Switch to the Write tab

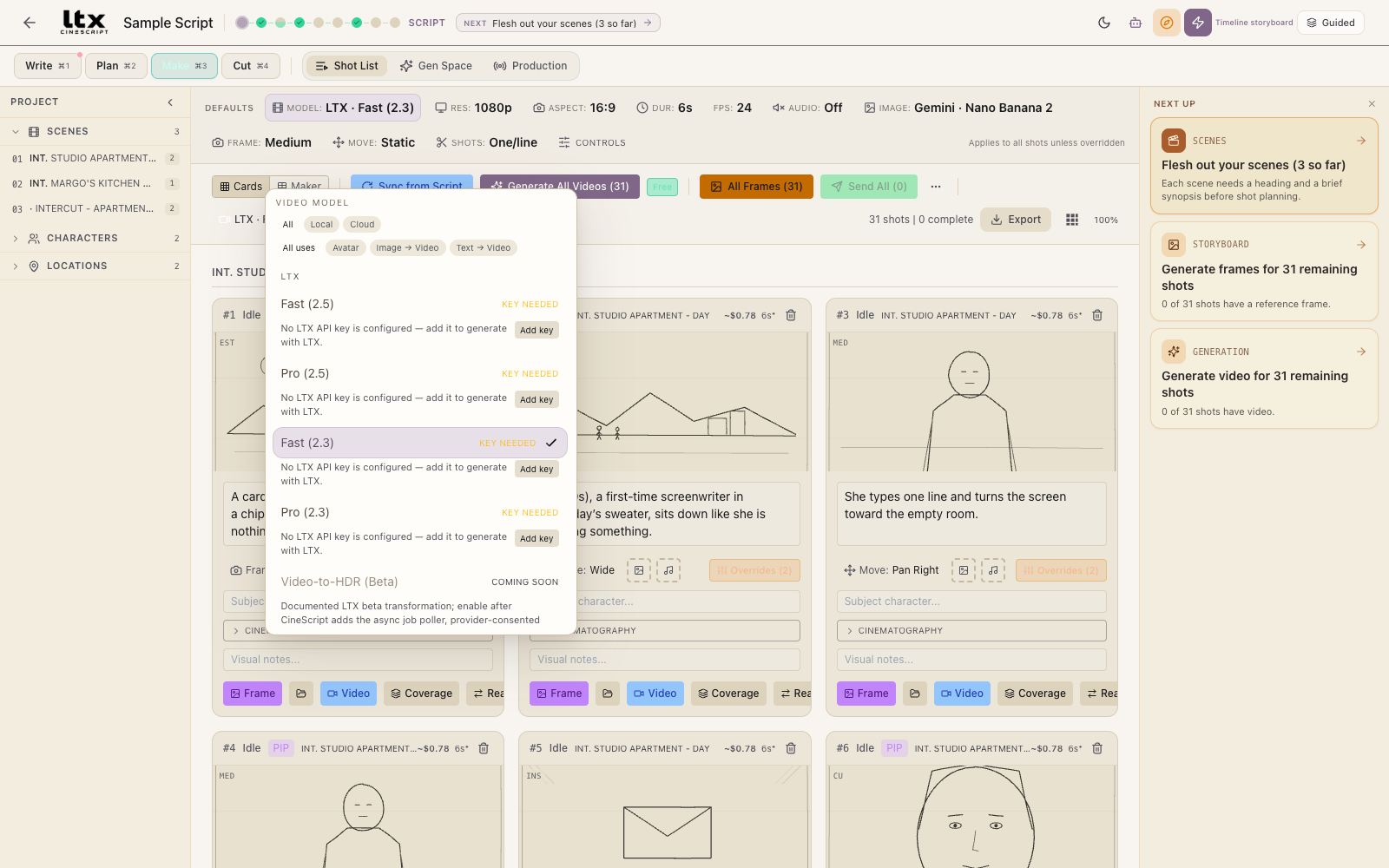coord(48,66)
